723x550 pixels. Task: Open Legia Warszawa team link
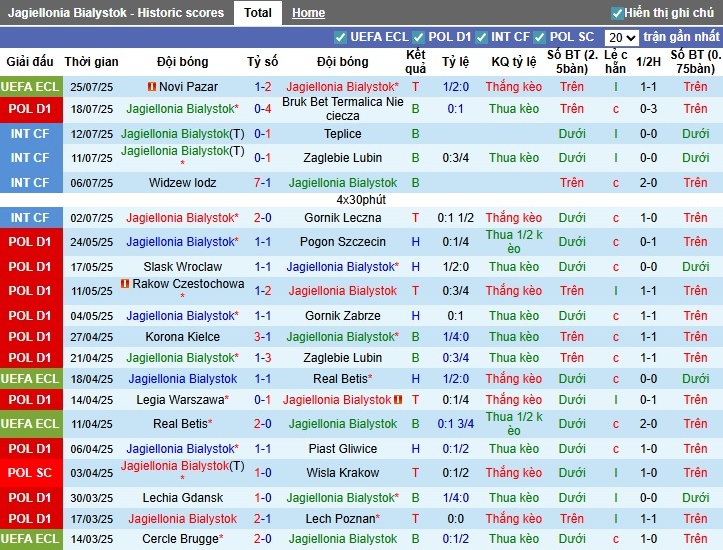[x=180, y=400]
